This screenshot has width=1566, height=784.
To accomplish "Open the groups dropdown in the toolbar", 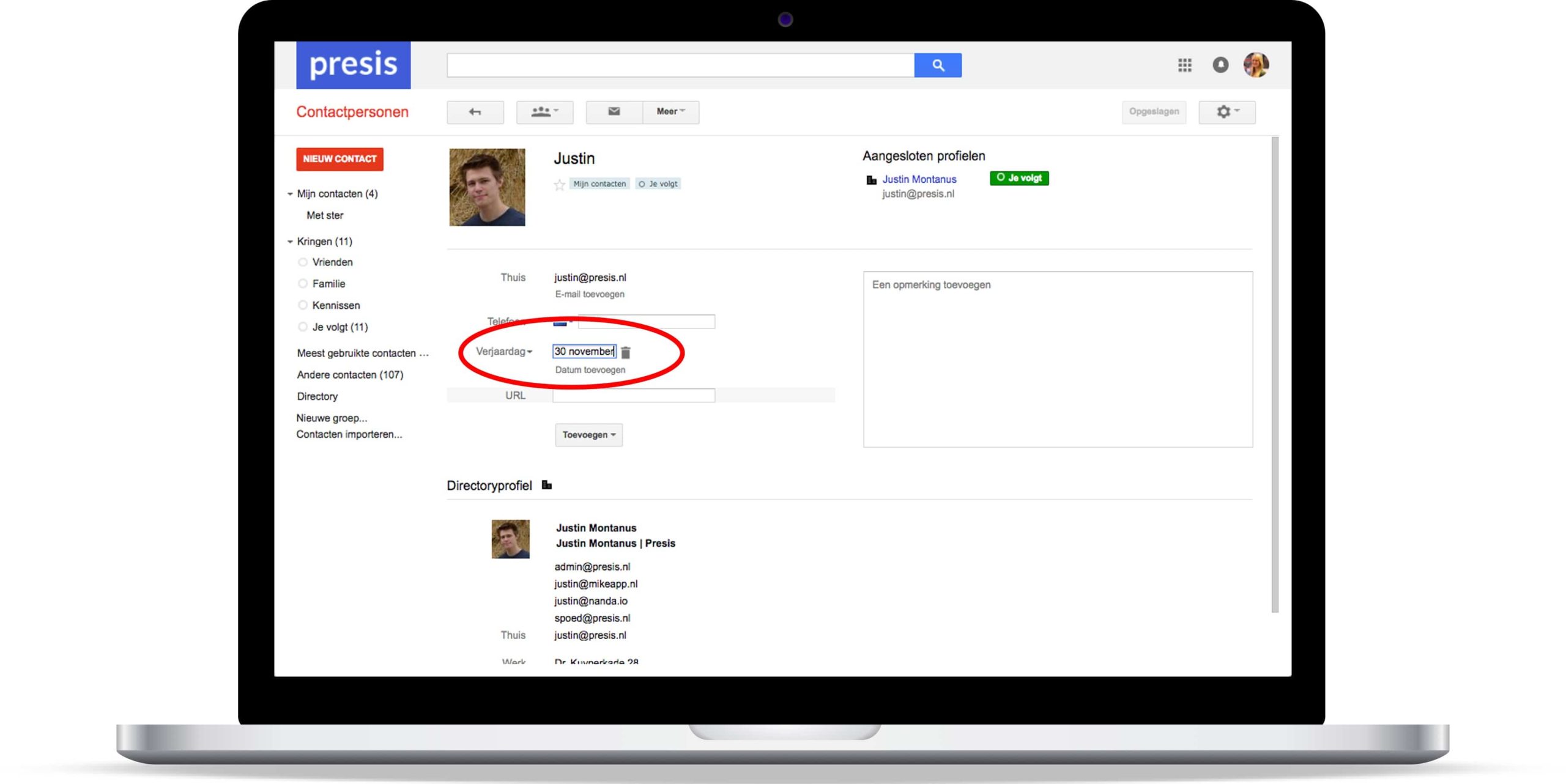I will coord(544,112).
